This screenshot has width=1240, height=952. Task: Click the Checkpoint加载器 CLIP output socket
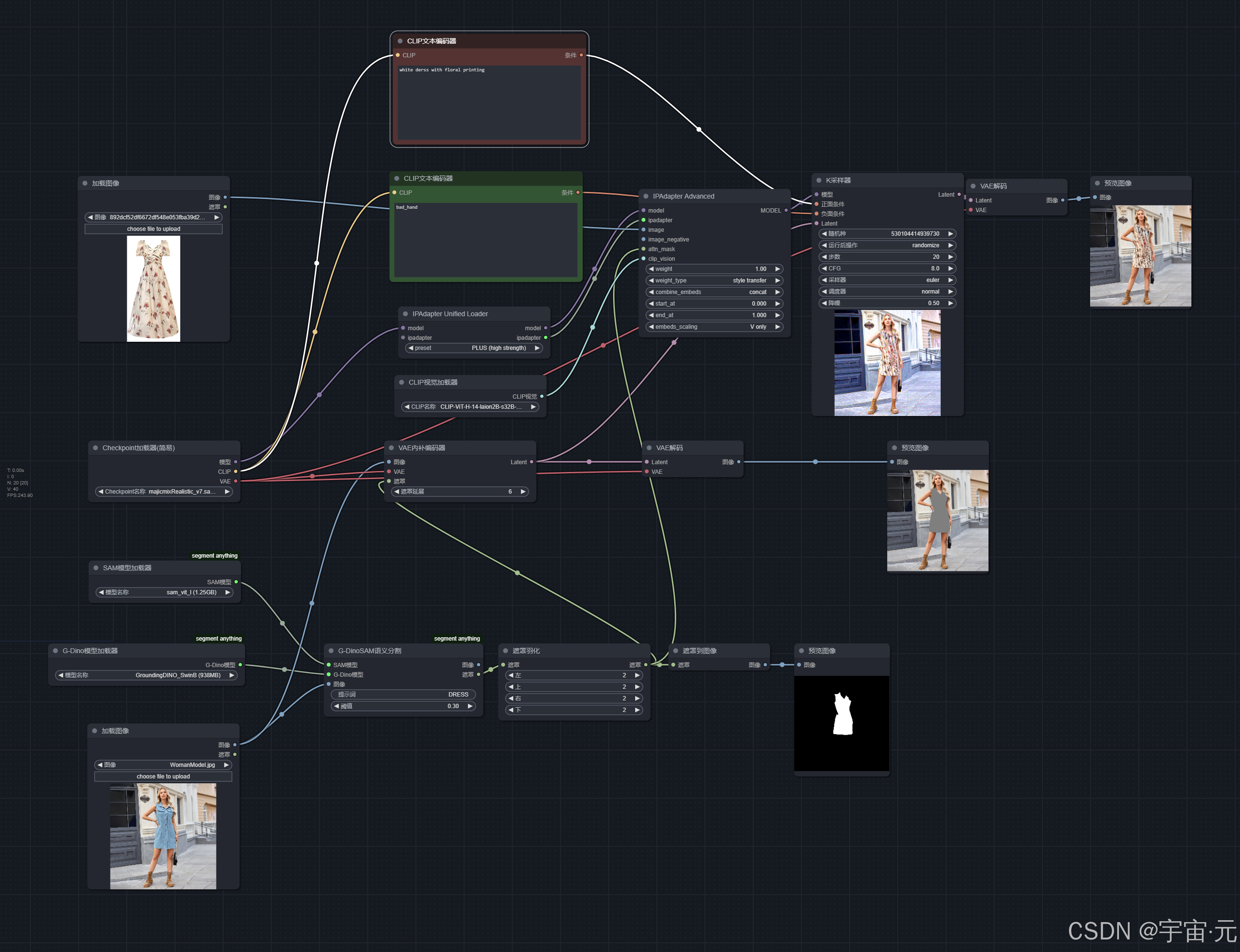[x=236, y=471]
